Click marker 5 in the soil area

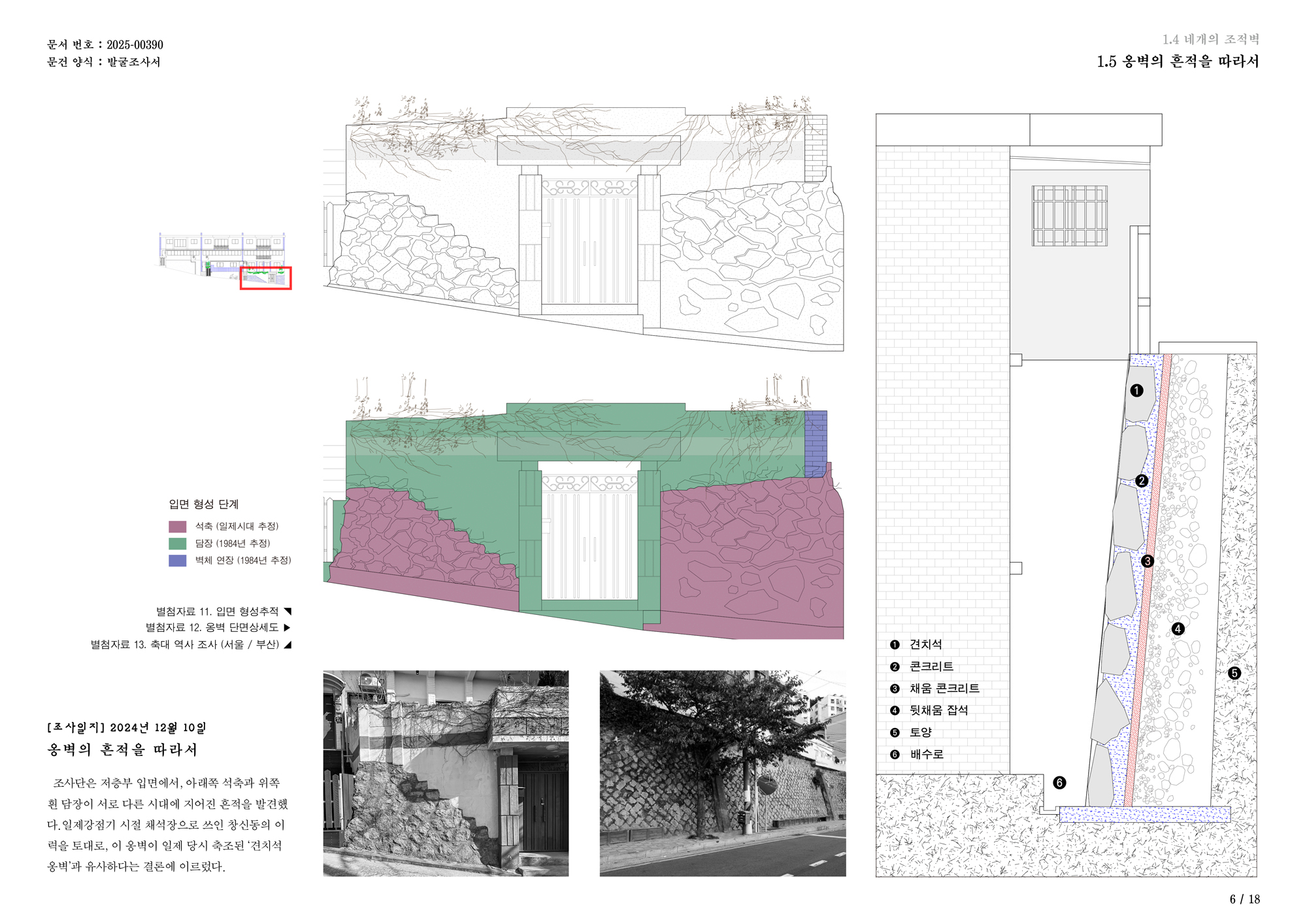1234,672
